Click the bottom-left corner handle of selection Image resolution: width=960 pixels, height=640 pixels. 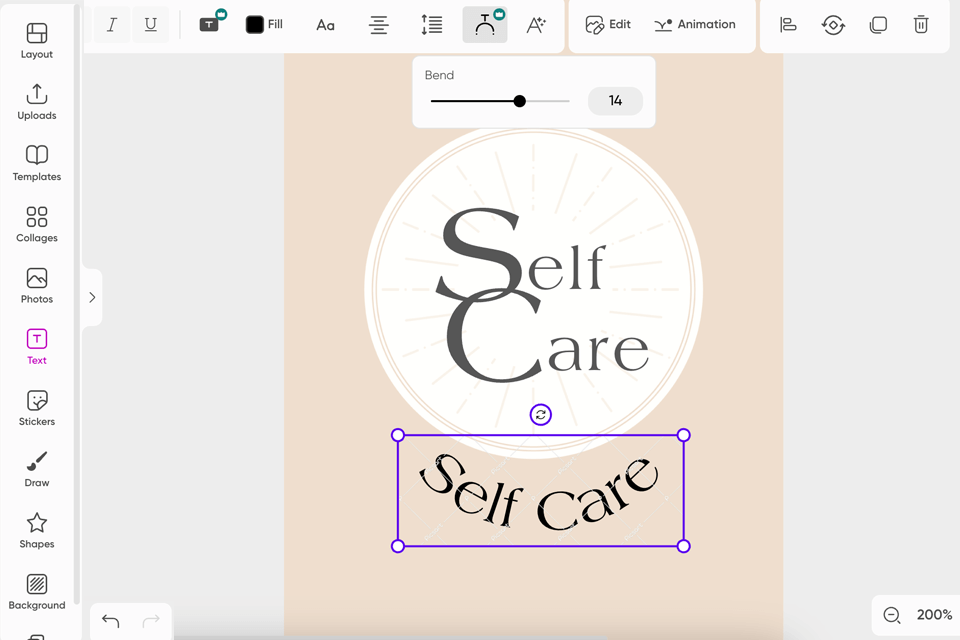[398, 546]
